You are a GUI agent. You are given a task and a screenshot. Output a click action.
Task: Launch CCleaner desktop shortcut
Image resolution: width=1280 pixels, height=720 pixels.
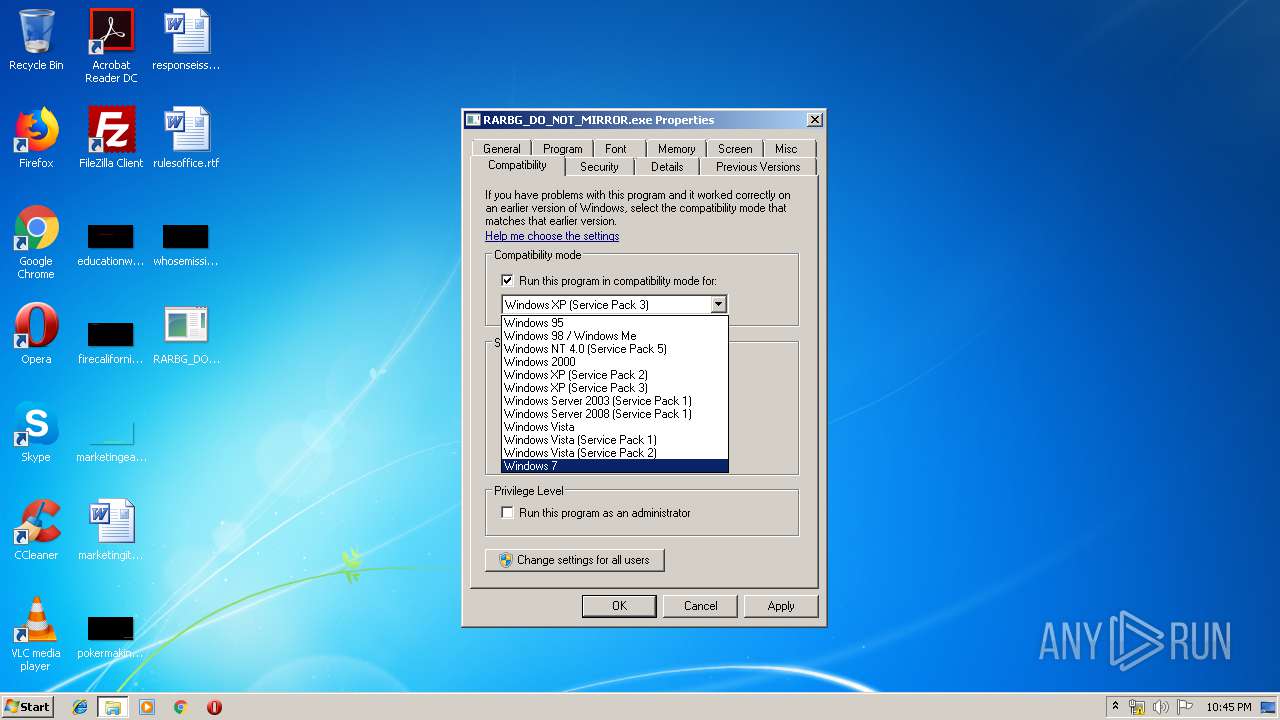(36, 530)
